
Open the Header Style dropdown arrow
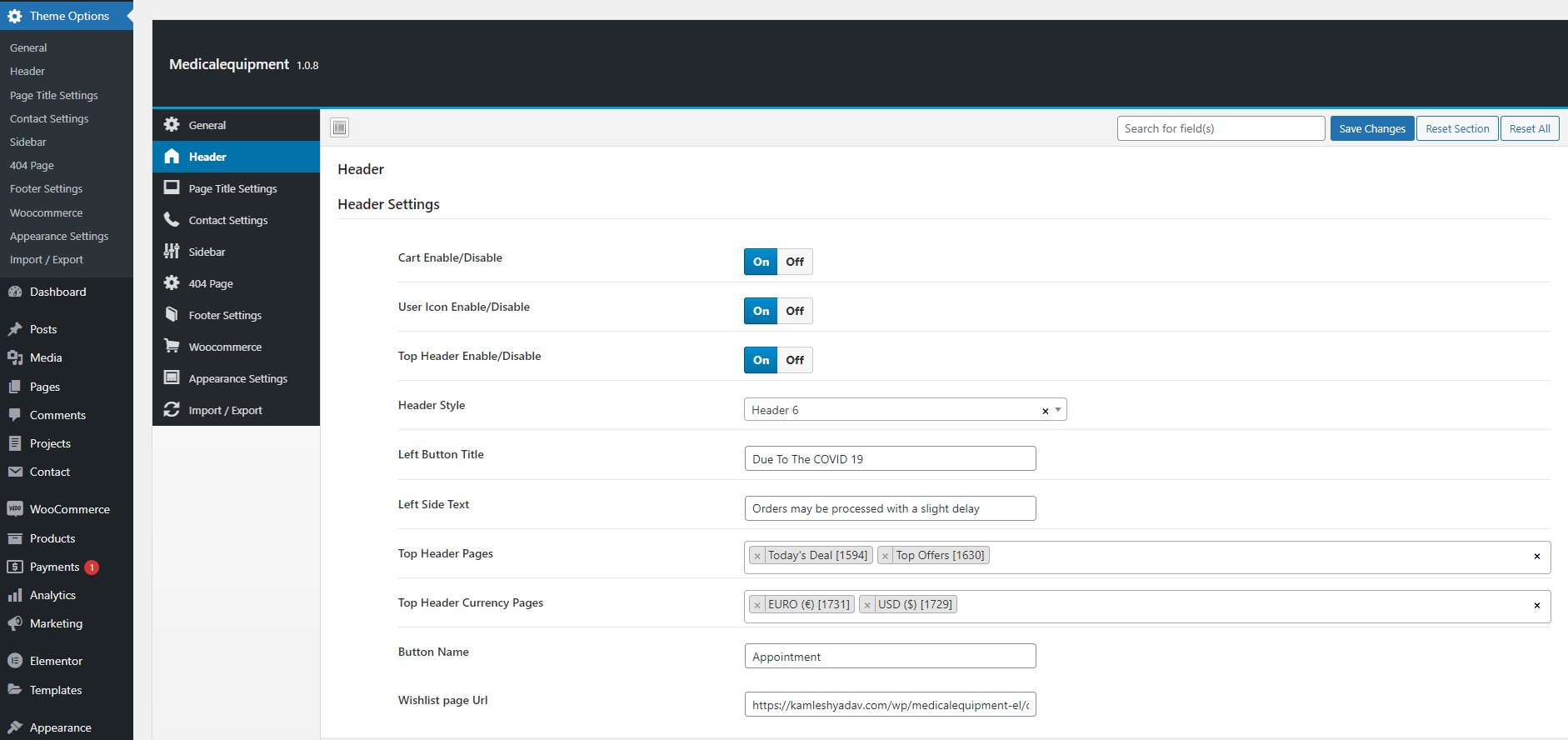(x=1058, y=410)
